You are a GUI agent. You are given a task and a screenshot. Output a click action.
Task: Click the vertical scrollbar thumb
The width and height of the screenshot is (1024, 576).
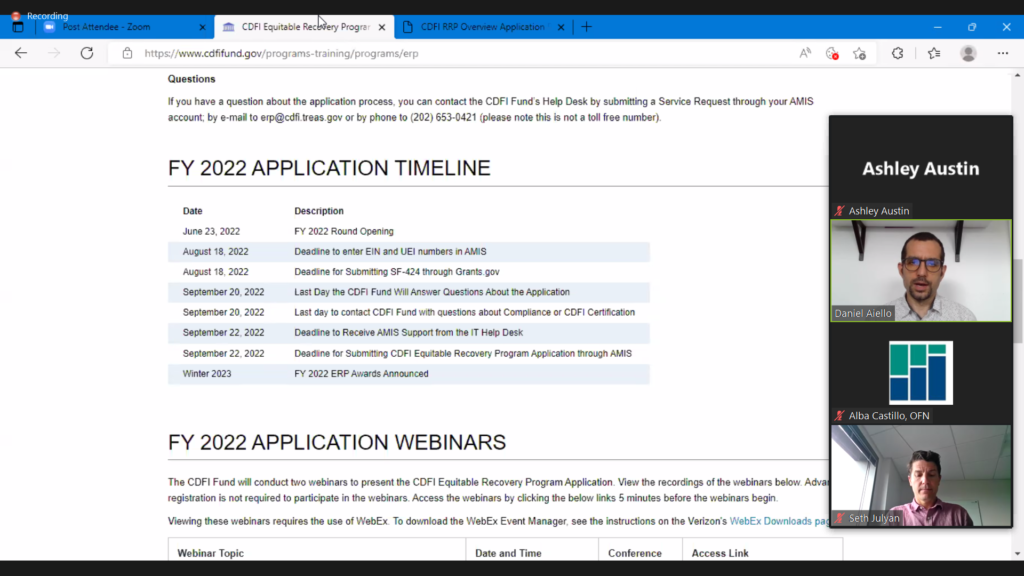click(1017, 300)
